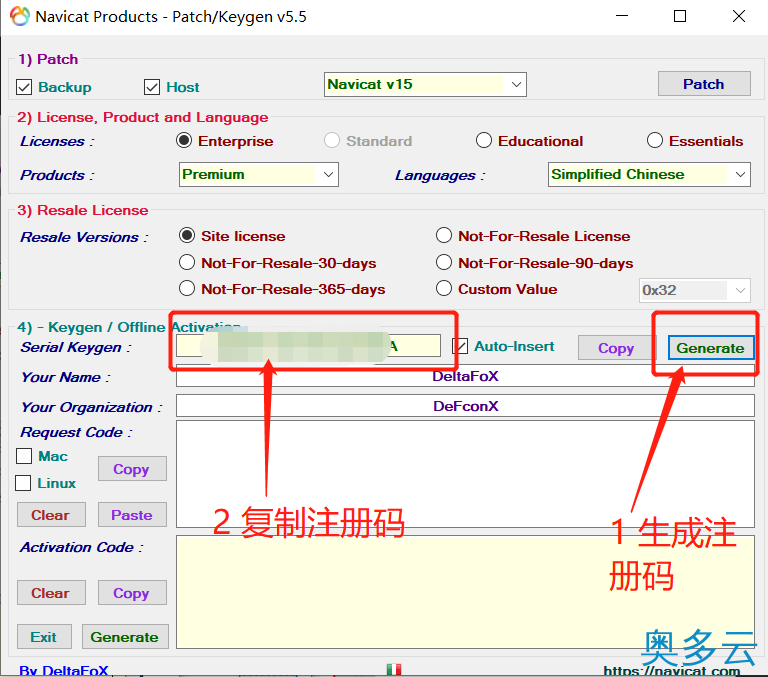This screenshot has height=677, width=768.
Task: Close the Patch/Keygen window
Action: pos(739,16)
